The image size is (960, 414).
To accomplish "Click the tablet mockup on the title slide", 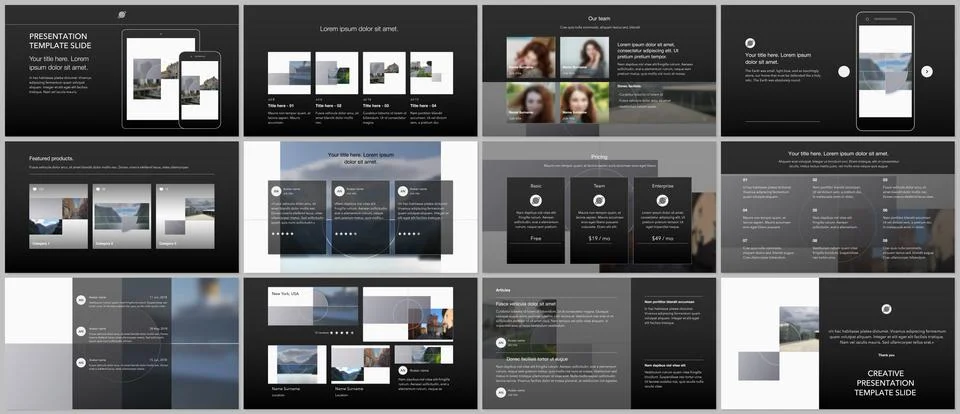I will tap(160, 79).
